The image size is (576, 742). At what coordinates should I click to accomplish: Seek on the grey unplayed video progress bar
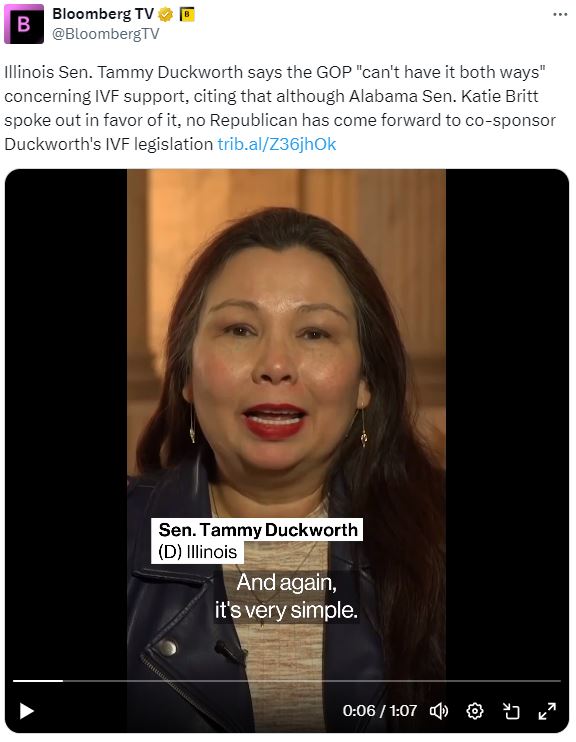point(311,680)
